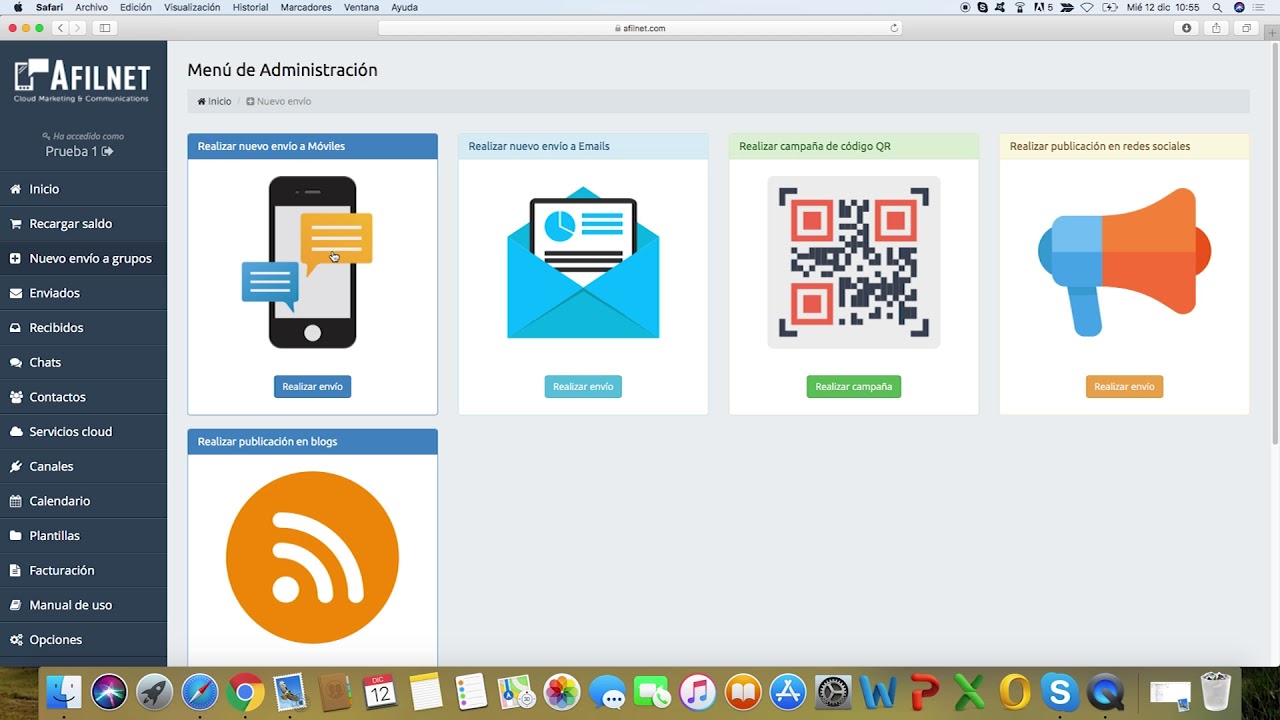Open Opciones in the sidebar

(83, 640)
